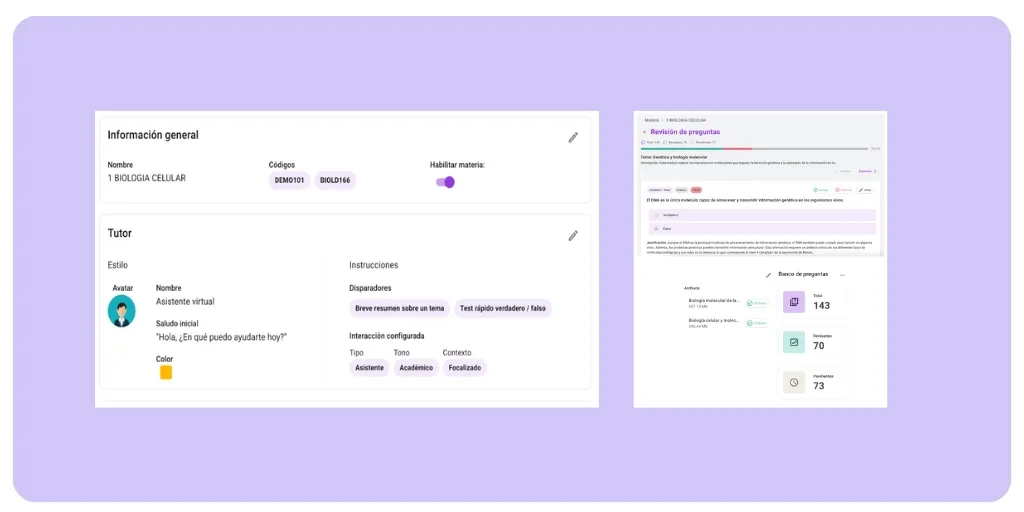
Task: Select the yellow tutor color swatch
Action: click(x=166, y=372)
